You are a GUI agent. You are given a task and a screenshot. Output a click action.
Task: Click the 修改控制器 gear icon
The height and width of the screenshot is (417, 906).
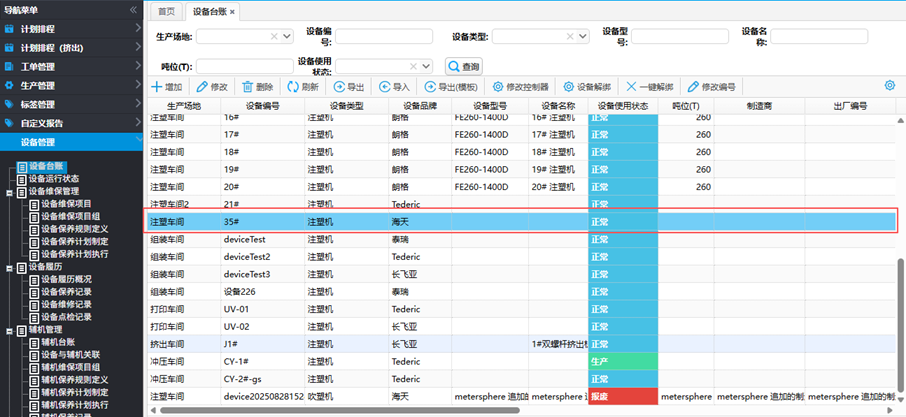click(x=498, y=87)
